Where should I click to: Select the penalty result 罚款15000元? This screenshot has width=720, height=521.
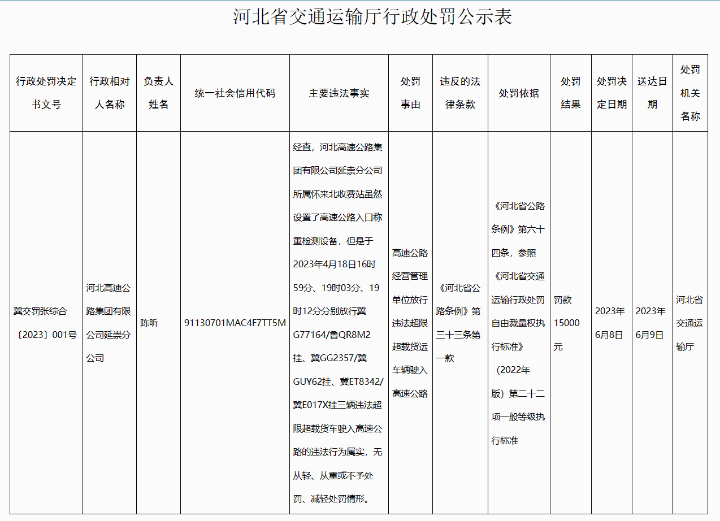point(567,323)
